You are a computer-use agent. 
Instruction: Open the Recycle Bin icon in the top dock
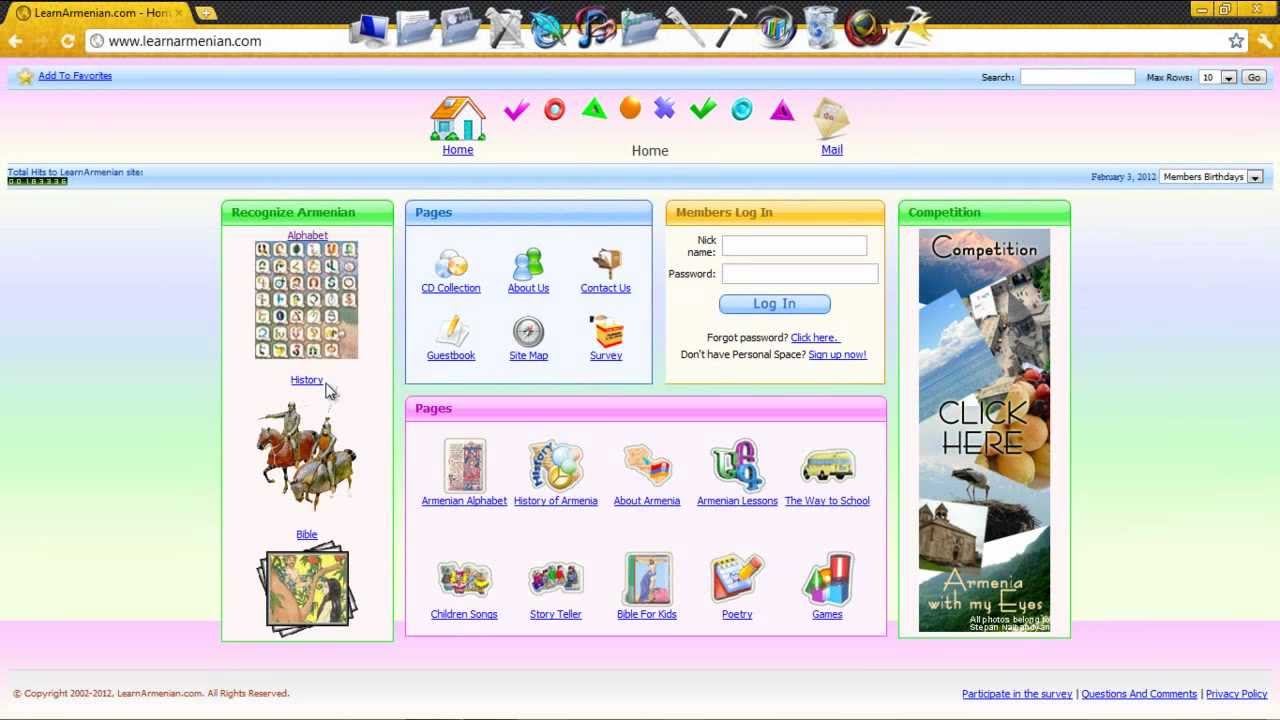click(x=820, y=28)
